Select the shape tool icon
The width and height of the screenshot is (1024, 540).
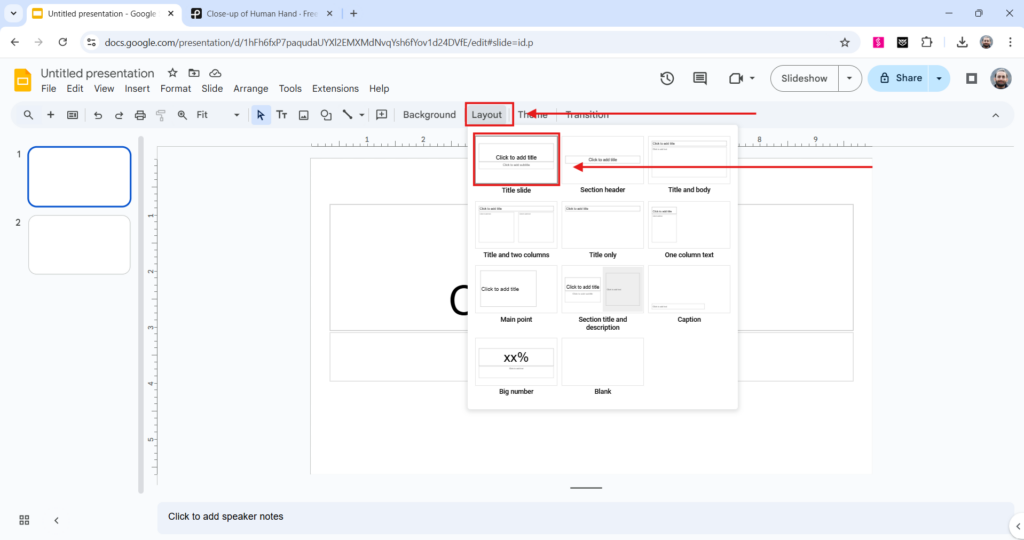pyautogui.click(x=326, y=115)
